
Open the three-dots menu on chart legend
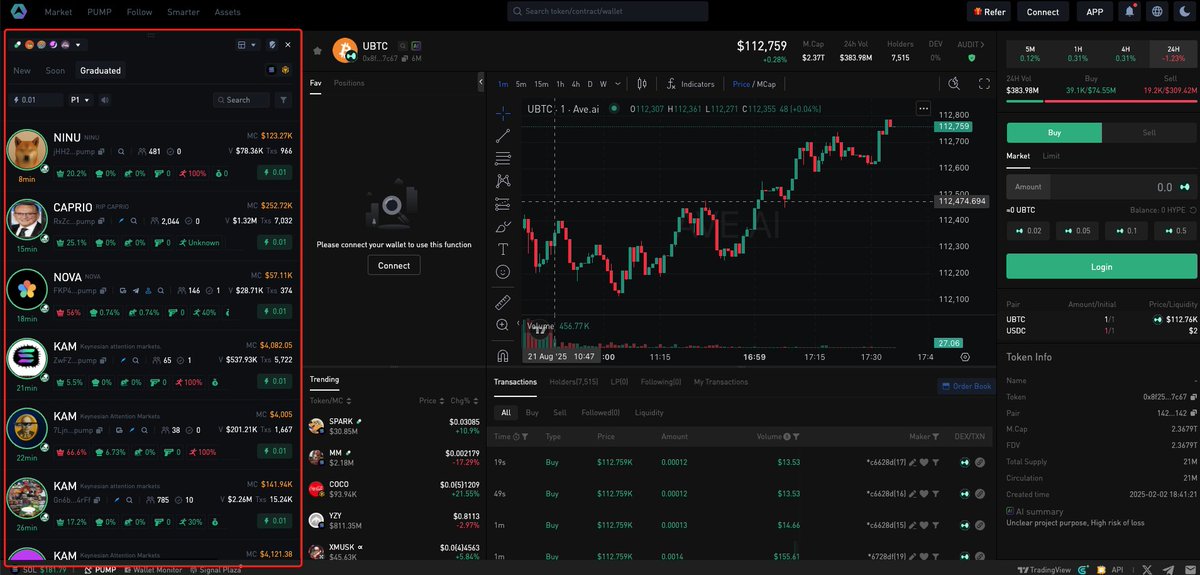pos(923,108)
